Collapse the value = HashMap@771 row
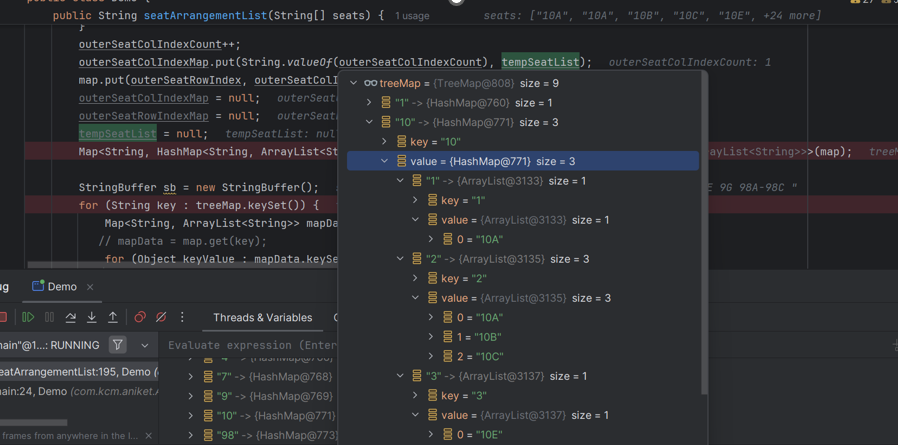The height and width of the screenshot is (445, 898). [385, 162]
